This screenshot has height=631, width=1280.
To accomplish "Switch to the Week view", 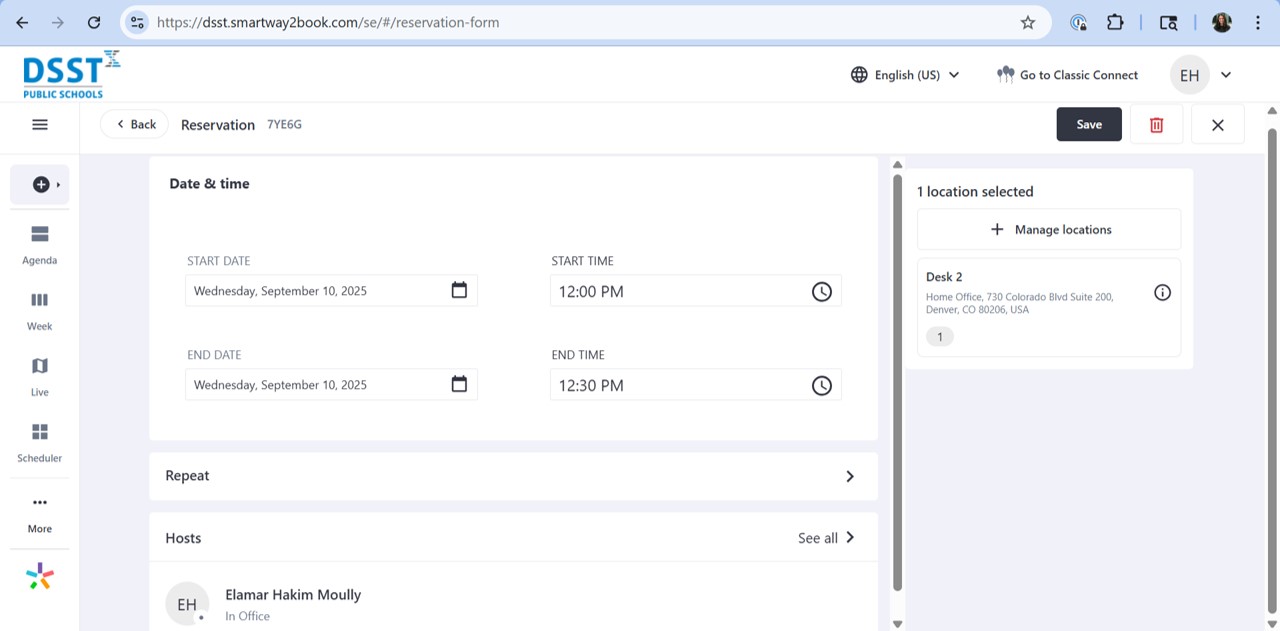I will tap(40, 311).
